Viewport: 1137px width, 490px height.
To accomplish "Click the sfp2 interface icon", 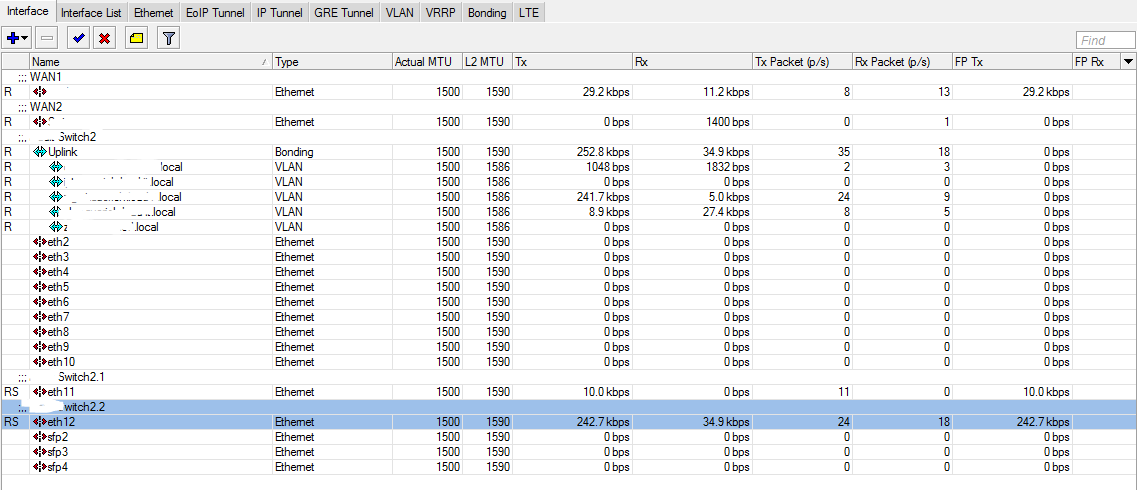I will [x=40, y=437].
